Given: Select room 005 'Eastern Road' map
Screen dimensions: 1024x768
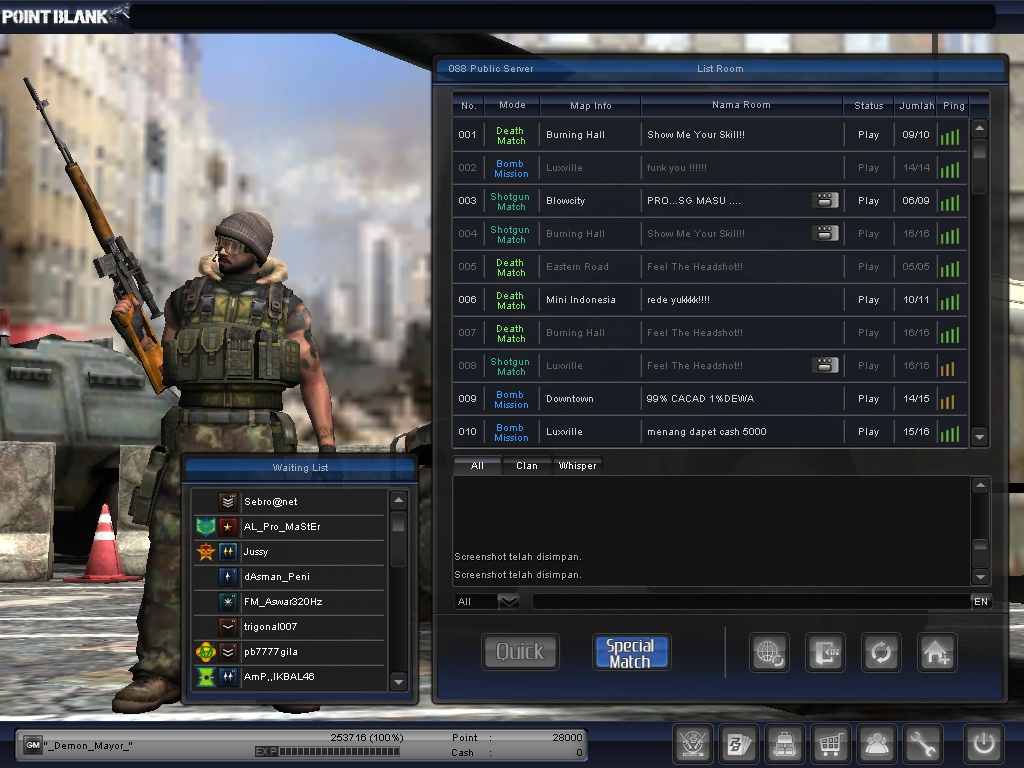Looking at the screenshot, I should 710,266.
